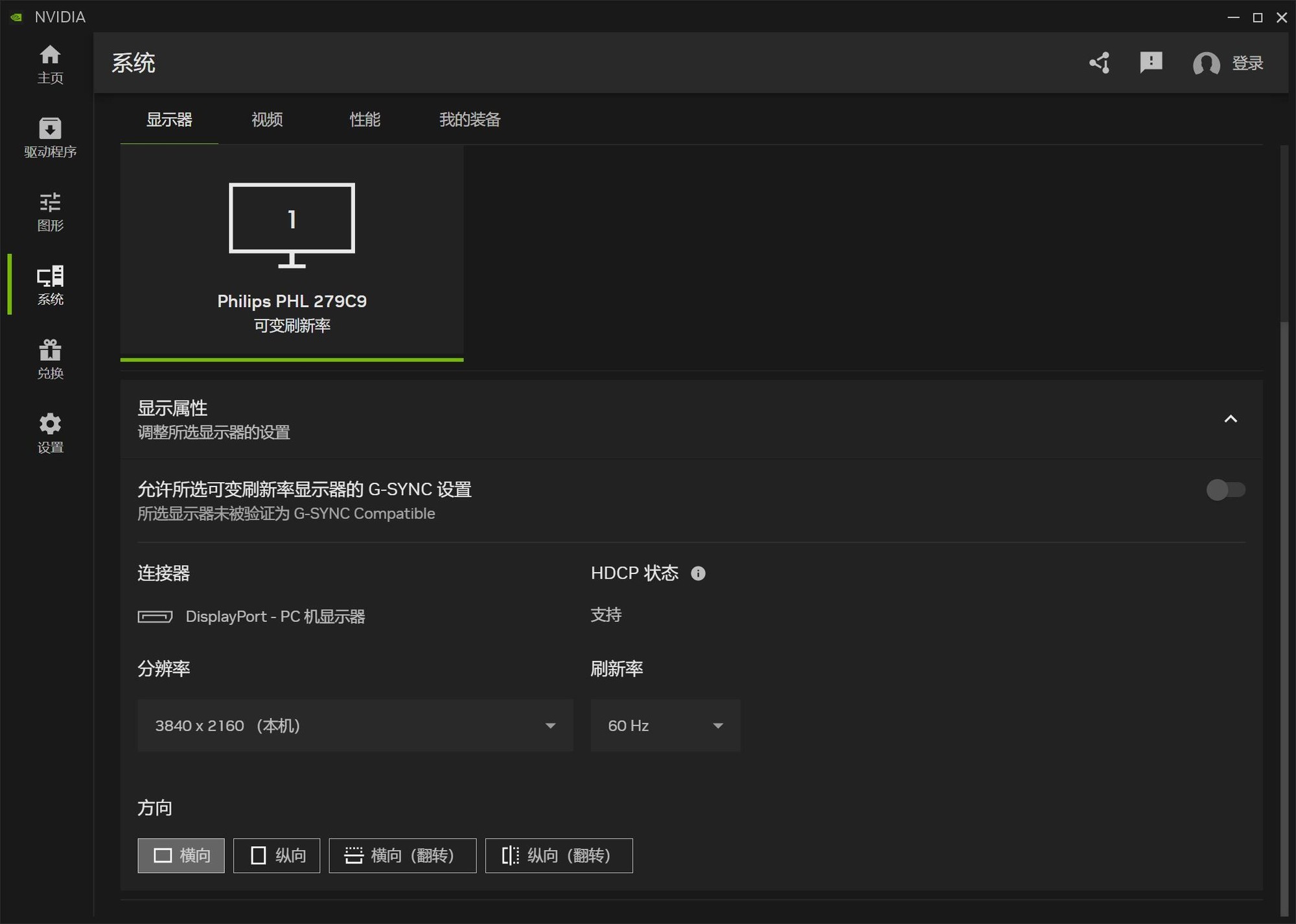Click the 图形 (Graphics) sidebar icon
The image size is (1296, 924).
50,211
